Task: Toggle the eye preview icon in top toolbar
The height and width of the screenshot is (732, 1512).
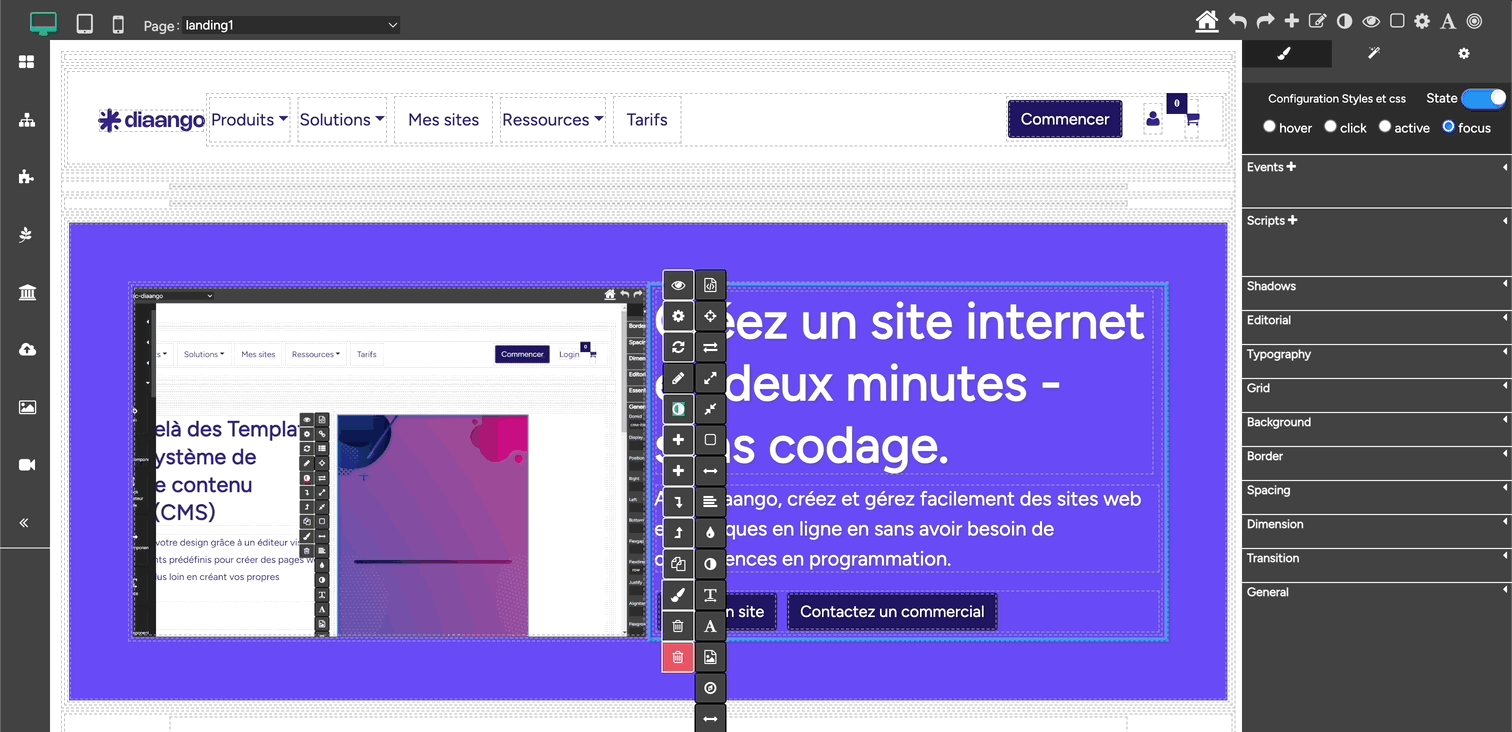Action: coord(1371,21)
